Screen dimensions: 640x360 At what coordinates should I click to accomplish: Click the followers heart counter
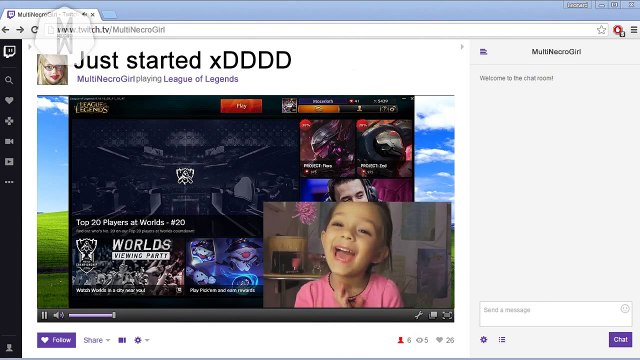pyautogui.click(x=445, y=340)
